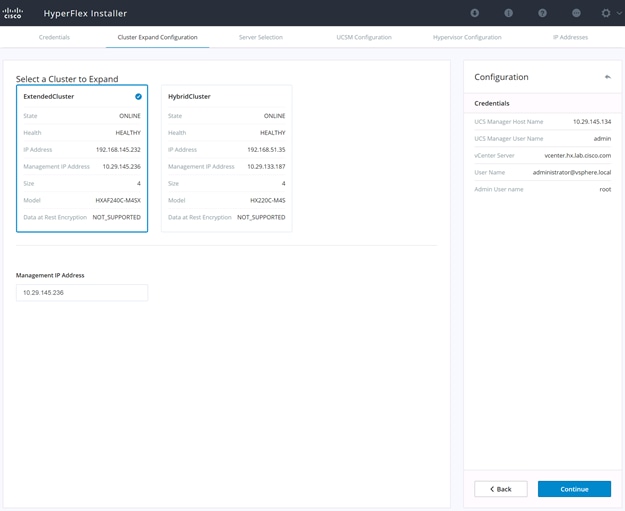Select the ExtendedCluster card title
This screenshot has width=625, height=511.
(49, 96)
